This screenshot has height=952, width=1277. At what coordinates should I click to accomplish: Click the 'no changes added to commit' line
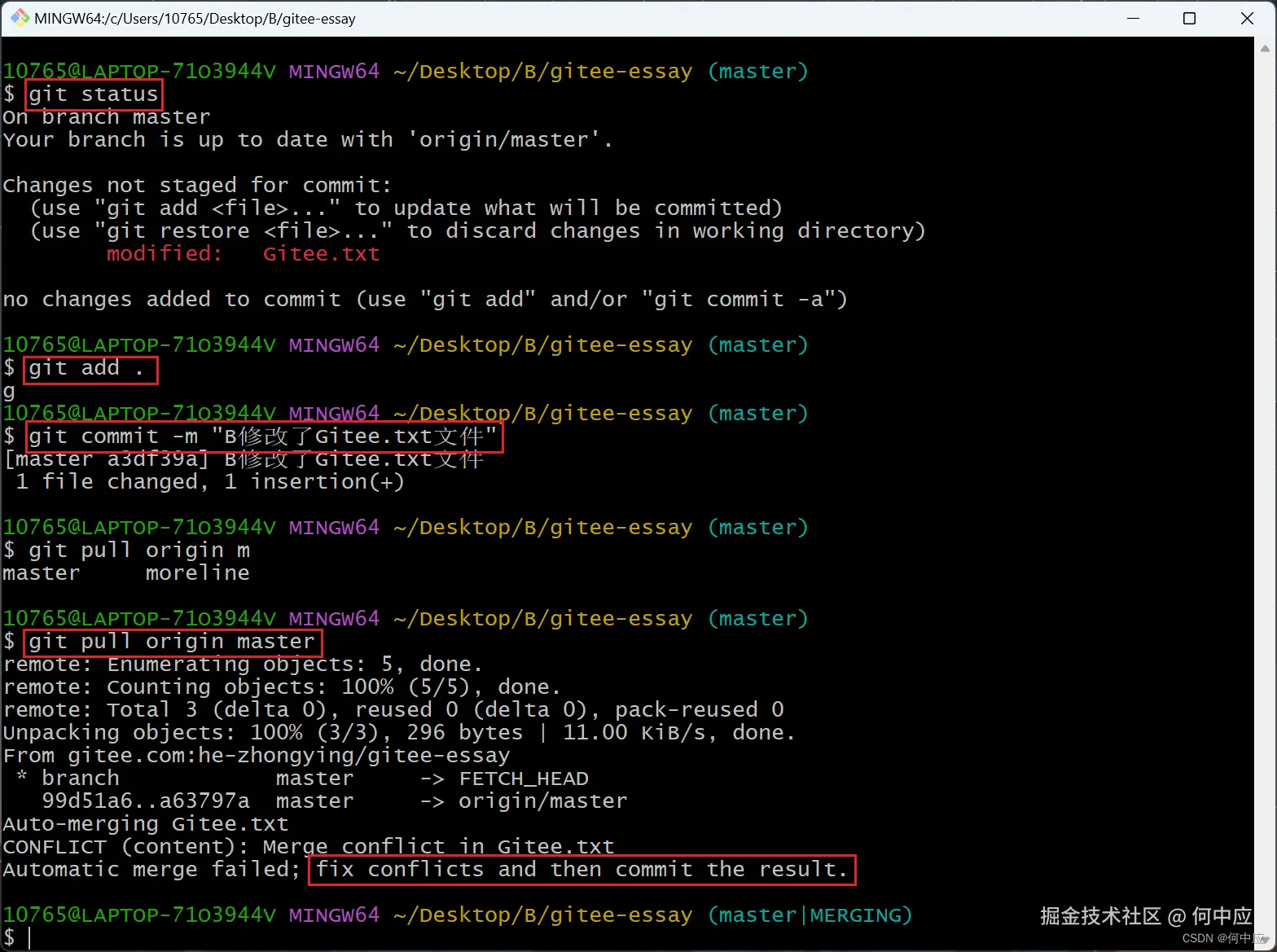tap(425, 300)
